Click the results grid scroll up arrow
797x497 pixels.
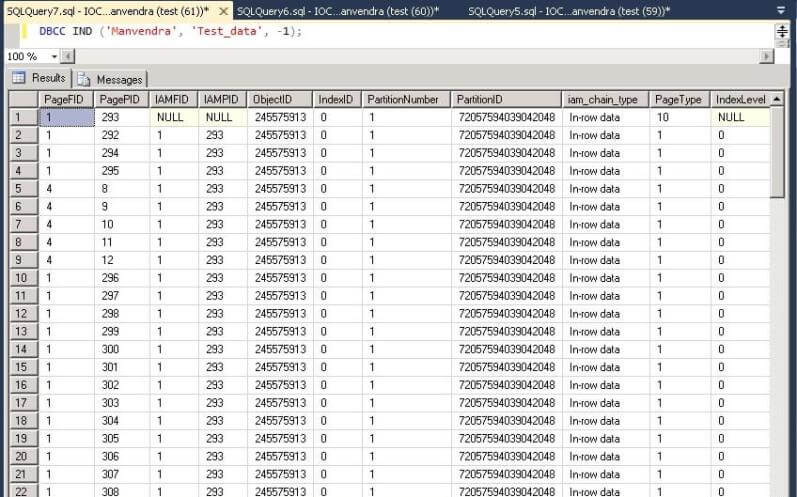pyautogui.click(x=777, y=100)
